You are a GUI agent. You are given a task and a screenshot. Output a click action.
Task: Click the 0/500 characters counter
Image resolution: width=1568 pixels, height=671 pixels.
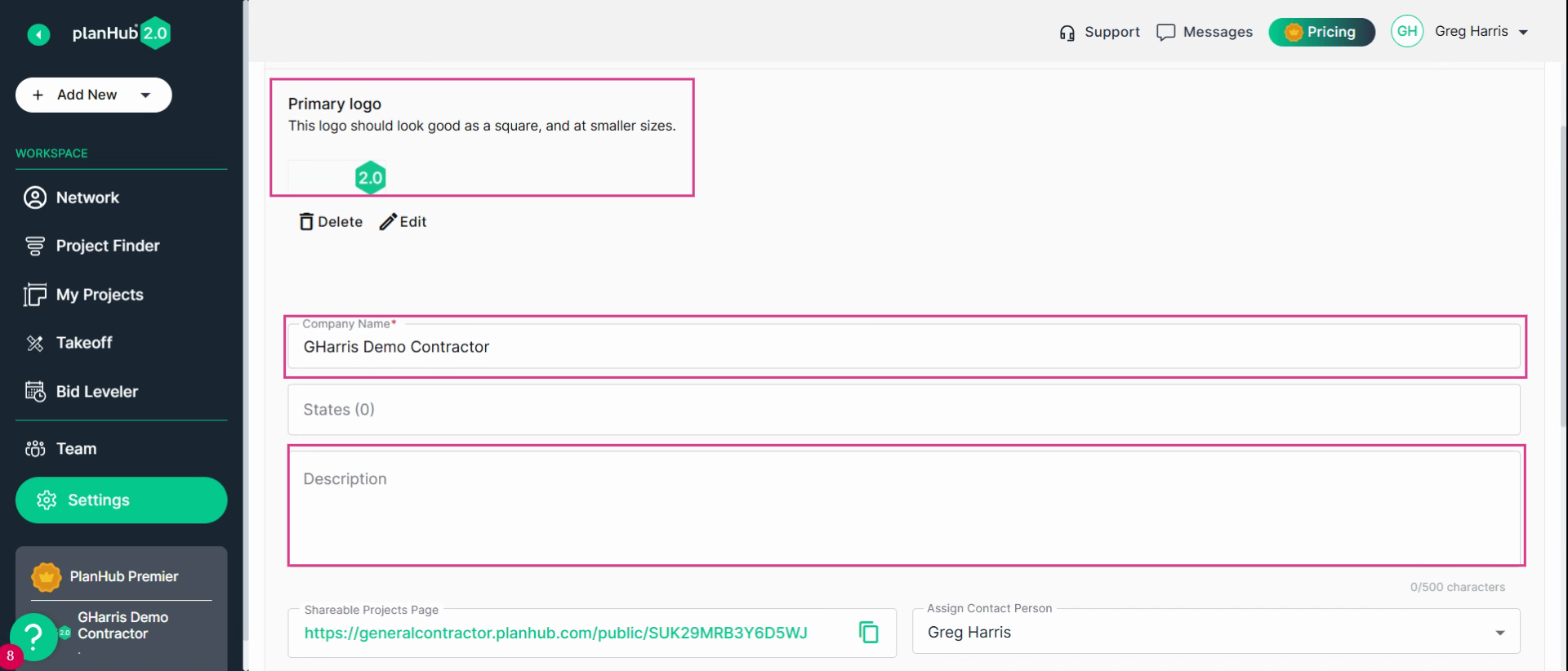(1457, 587)
